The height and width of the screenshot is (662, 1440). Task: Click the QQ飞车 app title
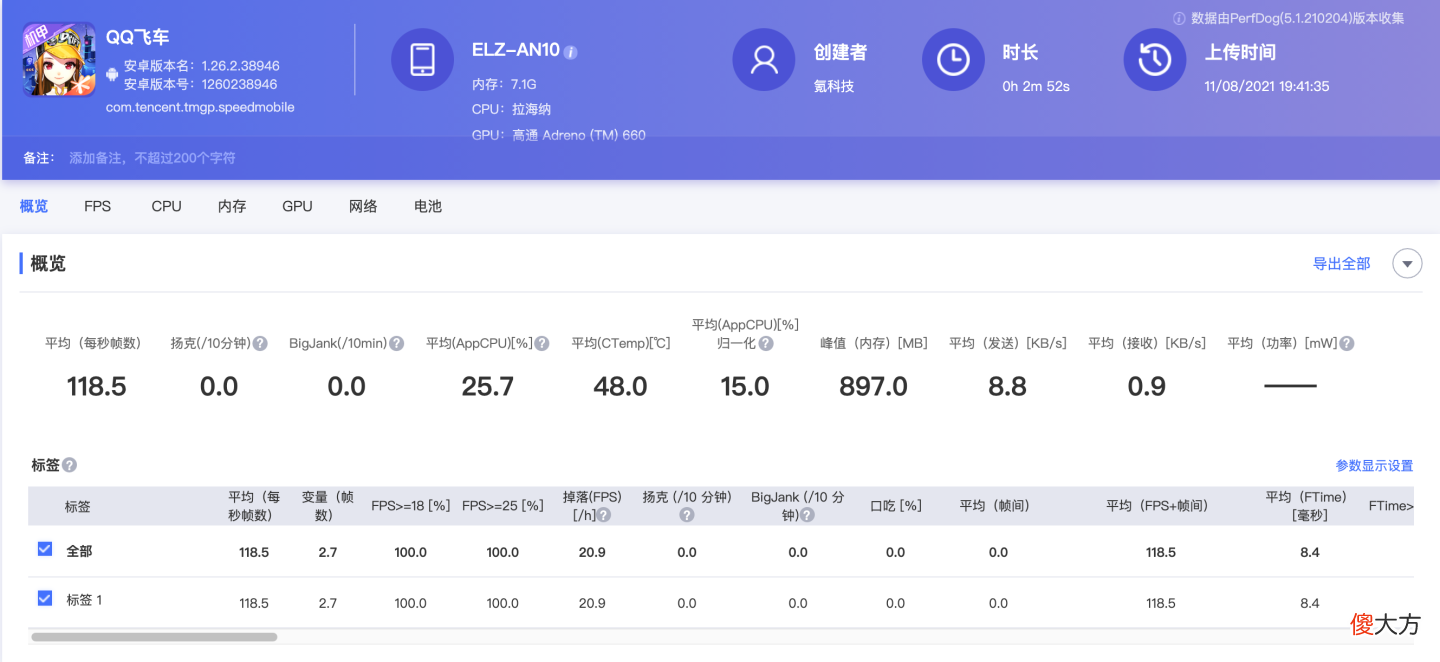138,37
